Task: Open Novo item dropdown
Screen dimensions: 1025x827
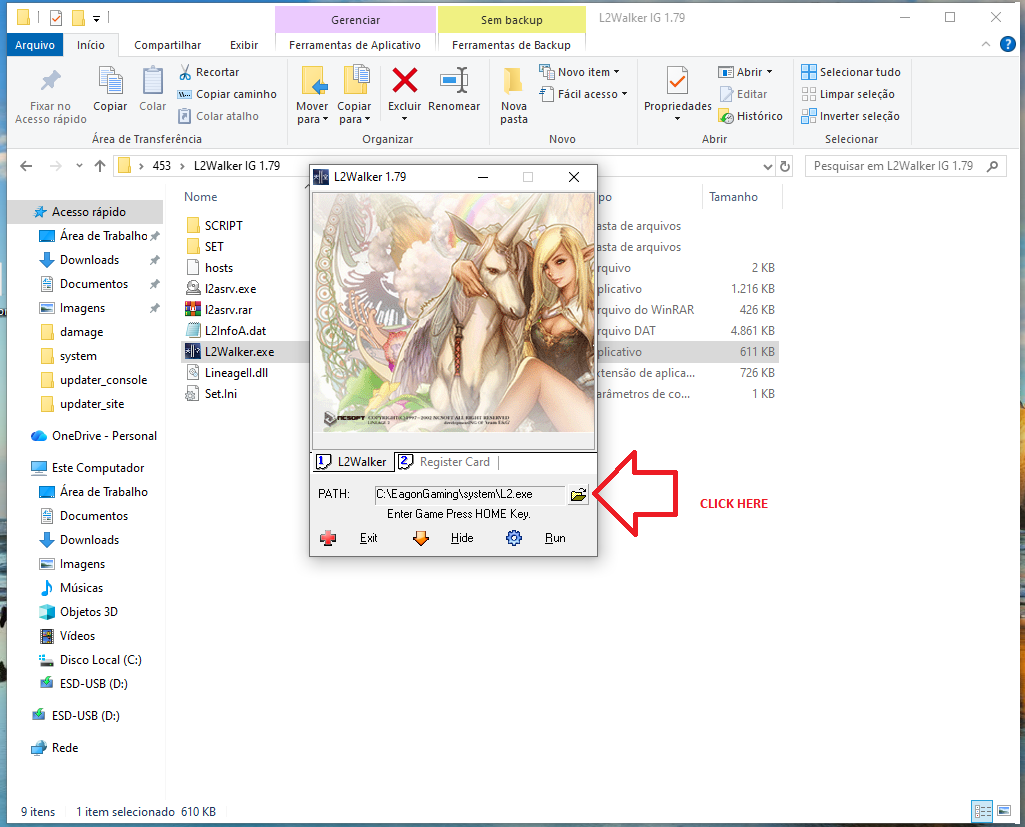Action: (579, 72)
